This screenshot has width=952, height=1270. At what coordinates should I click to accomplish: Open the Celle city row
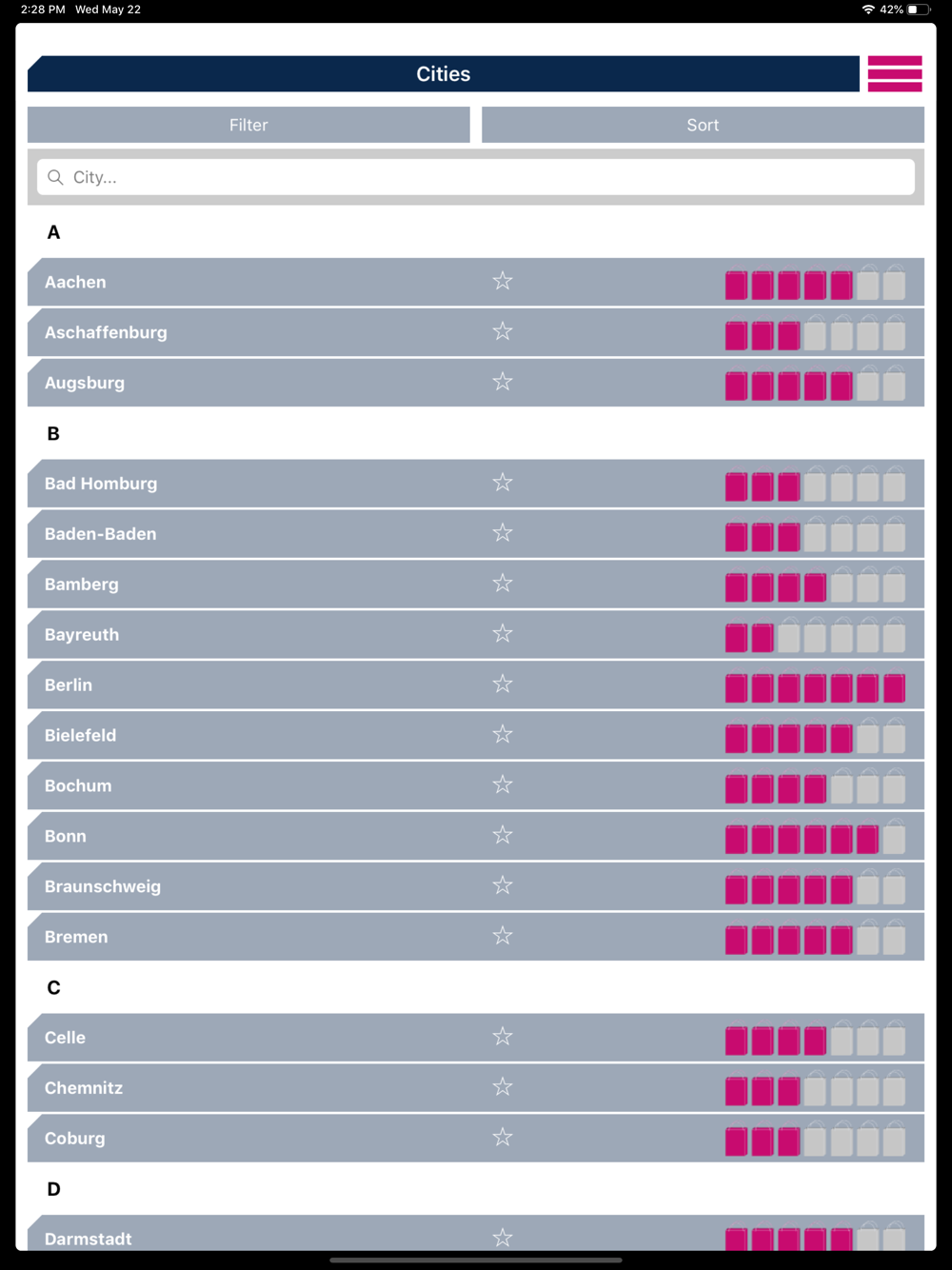coord(65,1038)
